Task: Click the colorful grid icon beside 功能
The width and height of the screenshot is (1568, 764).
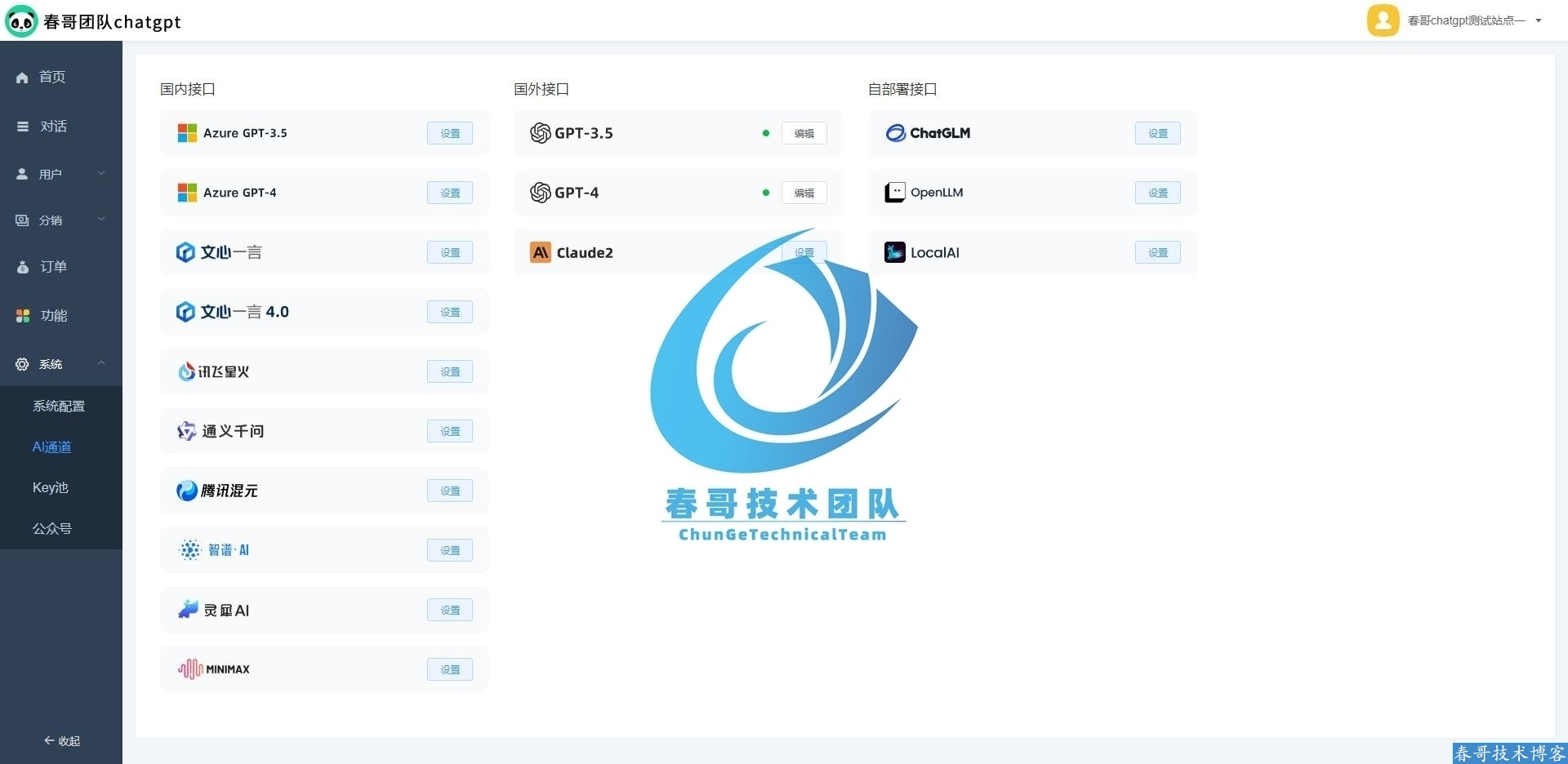Action: click(x=22, y=315)
